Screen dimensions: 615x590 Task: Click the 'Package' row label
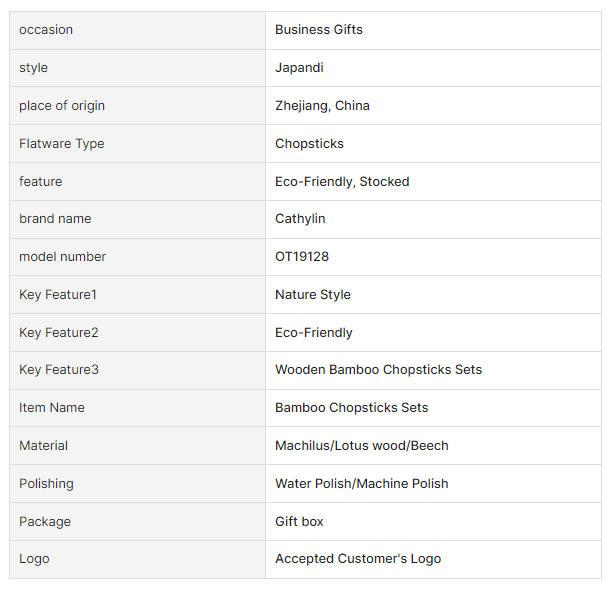tap(45, 522)
